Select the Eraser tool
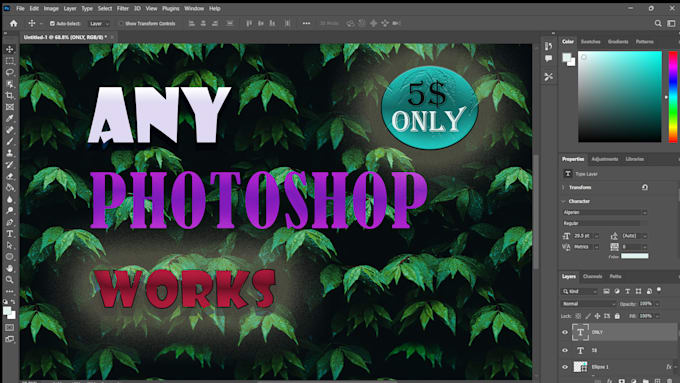Screen dimensions: 680x383 (x=10, y=176)
